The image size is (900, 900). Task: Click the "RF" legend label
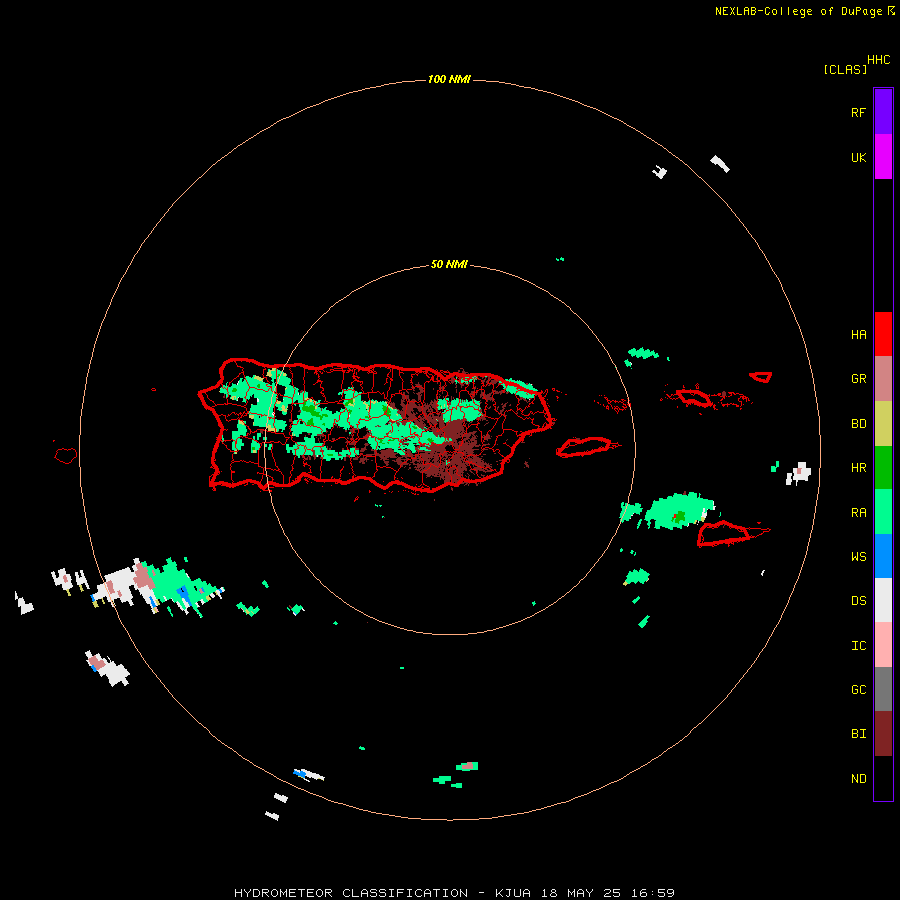pyautogui.click(x=858, y=113)
